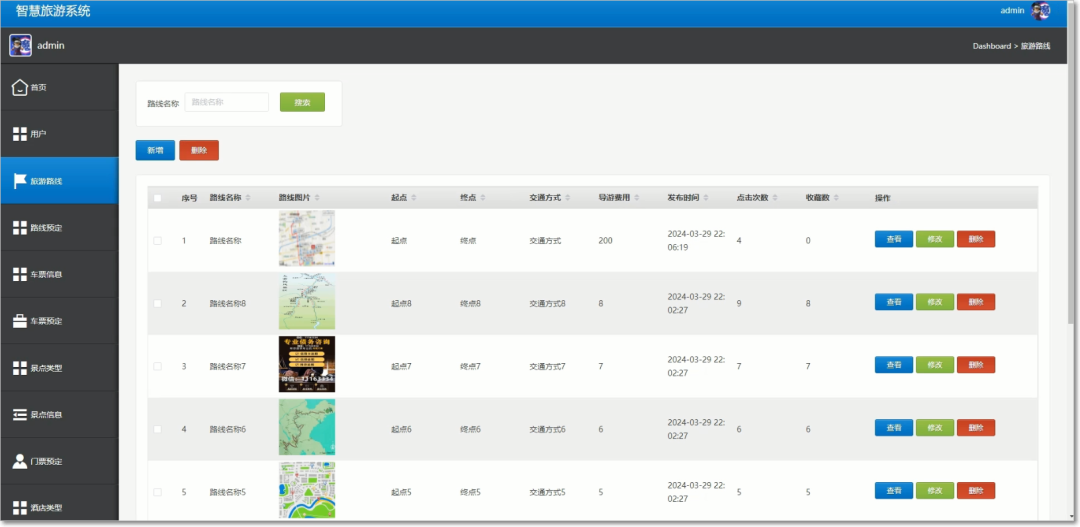
Task: Click the home icon beside 首页
Action: click(20, 87)
